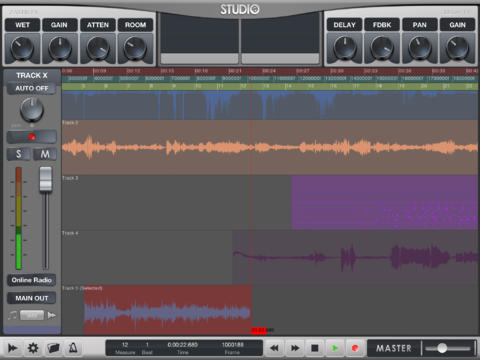This screenshot has width=480, height=360.
Task: Toggle the Solo S button
Action: click(19, 154)
